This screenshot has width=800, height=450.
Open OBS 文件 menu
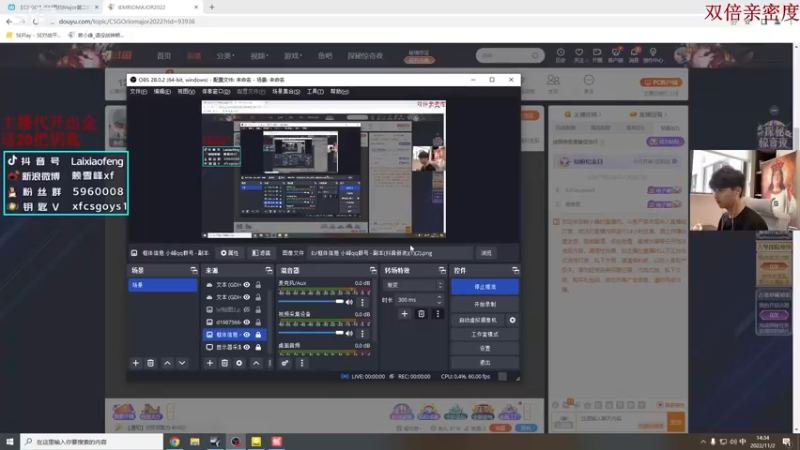tap(138, 92)
